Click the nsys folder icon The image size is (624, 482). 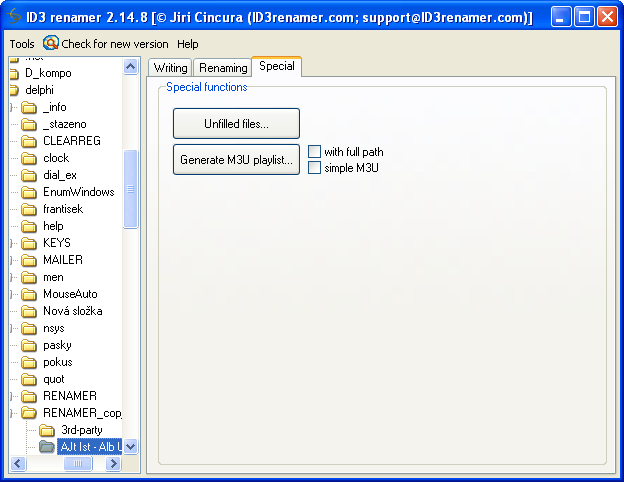pyautogui.click(x=29, y=328)
